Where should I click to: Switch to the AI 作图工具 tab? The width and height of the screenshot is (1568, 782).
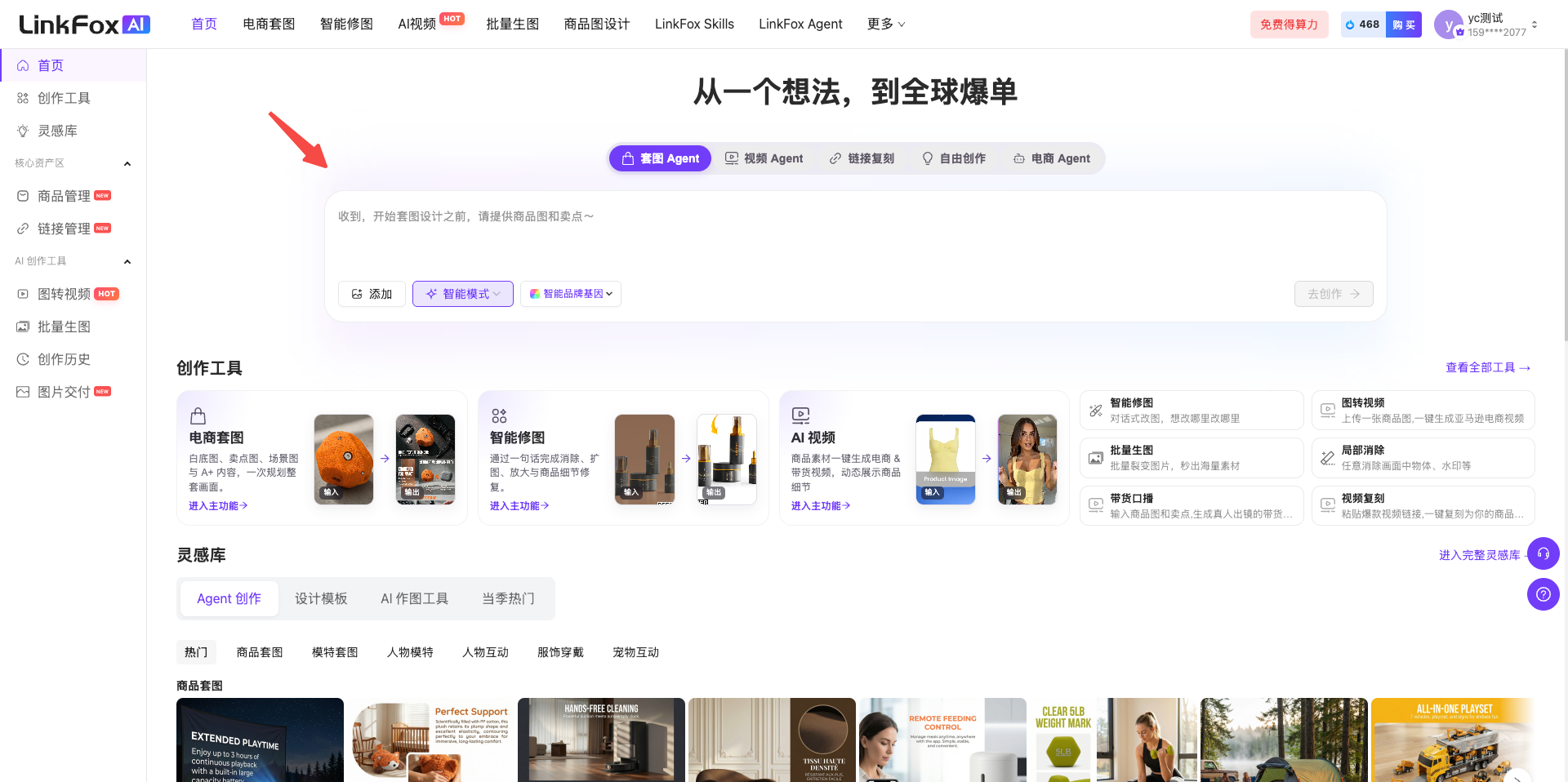coord(414,598)
